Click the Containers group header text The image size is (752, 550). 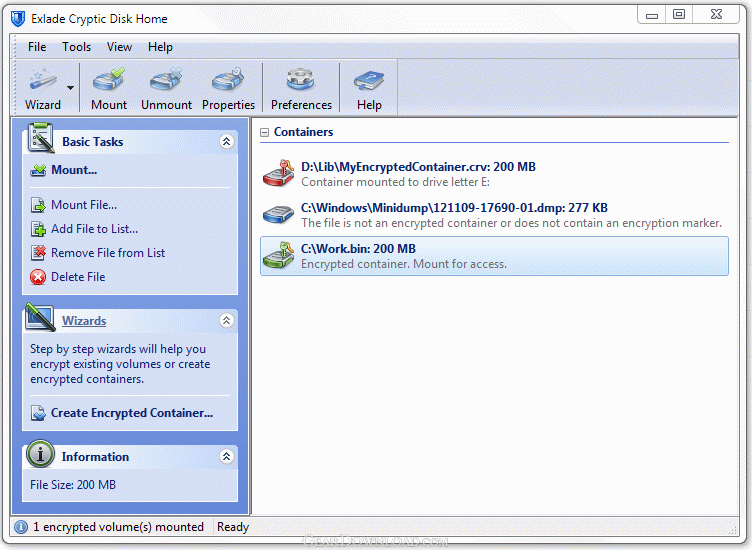(x=304, y=132)
